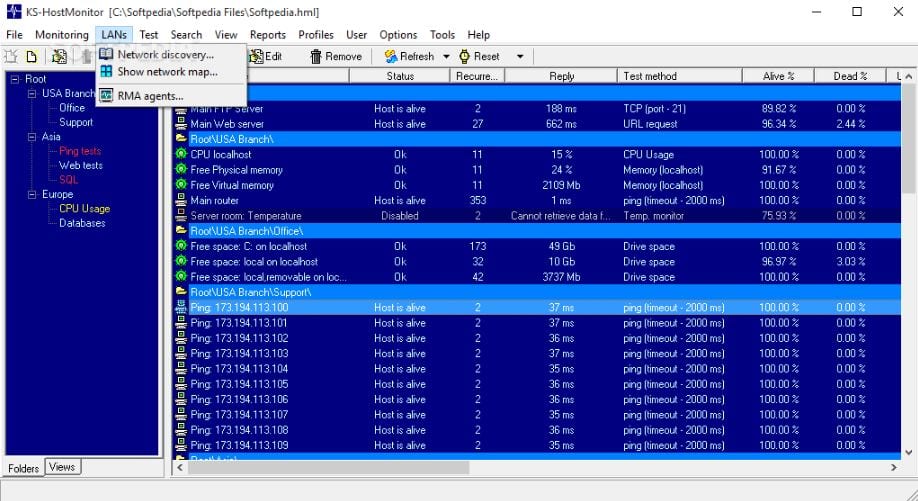The image size is (918, 501).
Task: Click the folder icon for Root\USA Branch\Support\
Action: pyautogui.click(x=181, y=291)
